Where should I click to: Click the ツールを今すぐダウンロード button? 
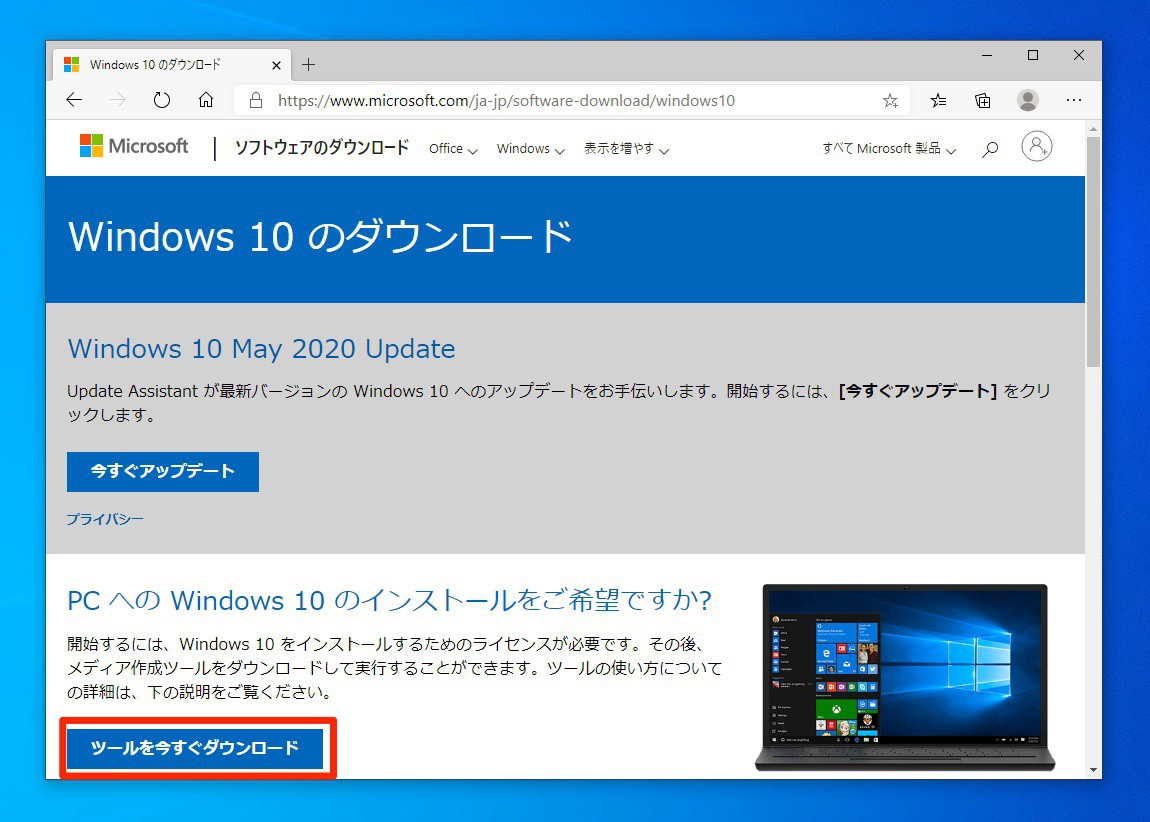(195, 748)
